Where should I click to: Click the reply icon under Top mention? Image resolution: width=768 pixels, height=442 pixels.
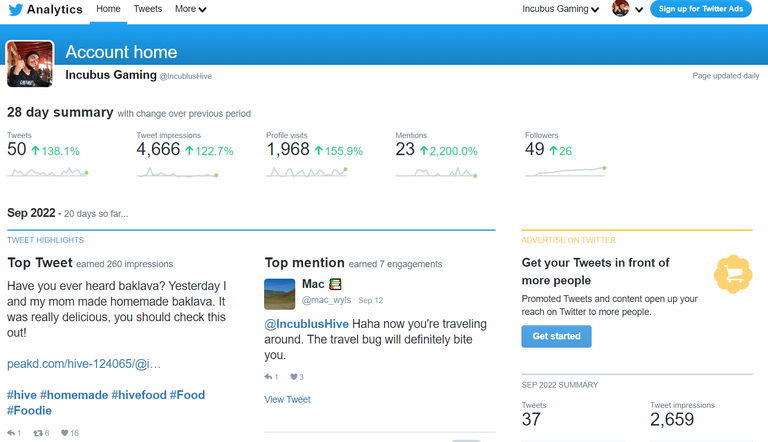point(268,377)
